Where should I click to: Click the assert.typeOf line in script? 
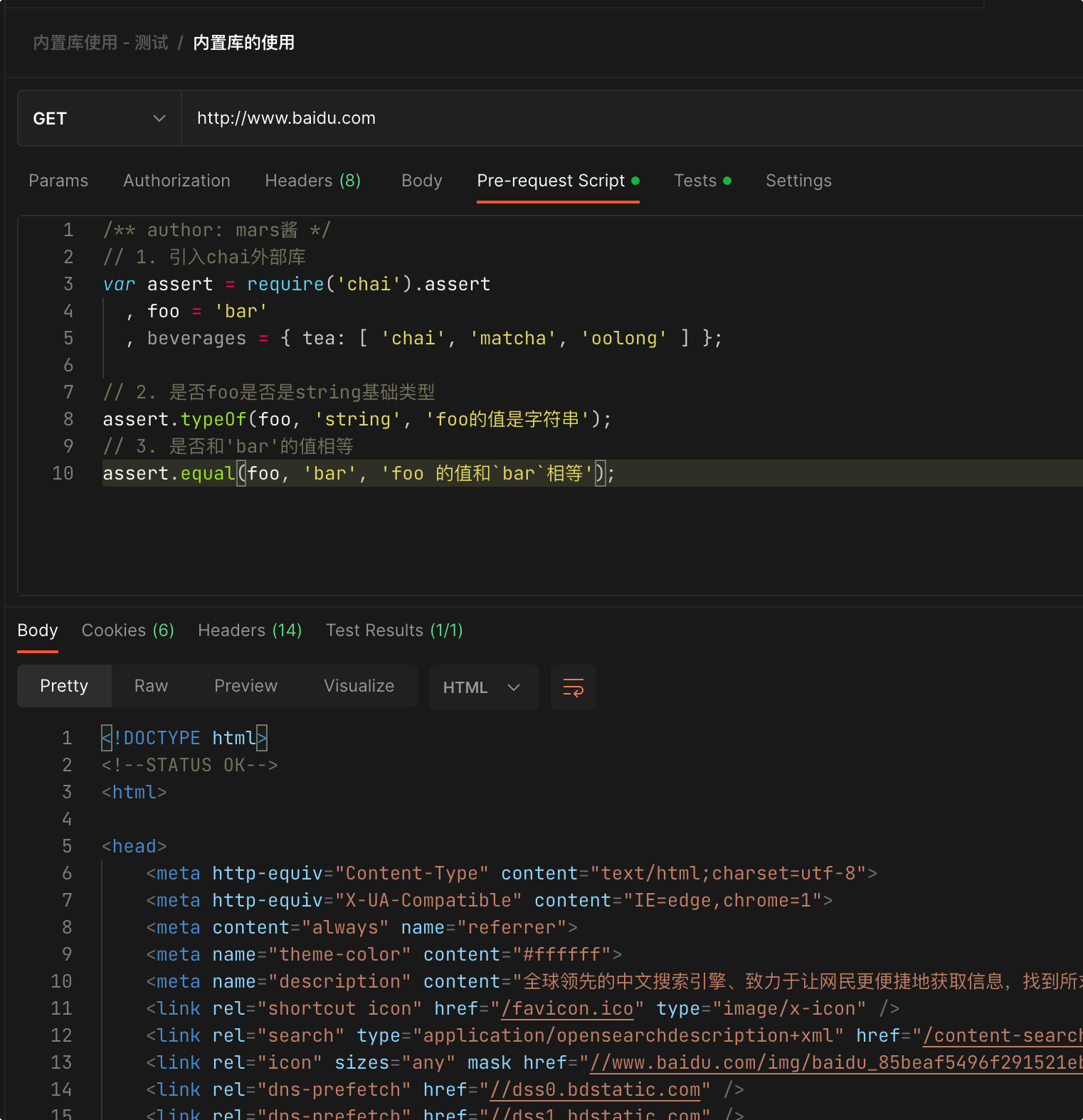point(357,419)
